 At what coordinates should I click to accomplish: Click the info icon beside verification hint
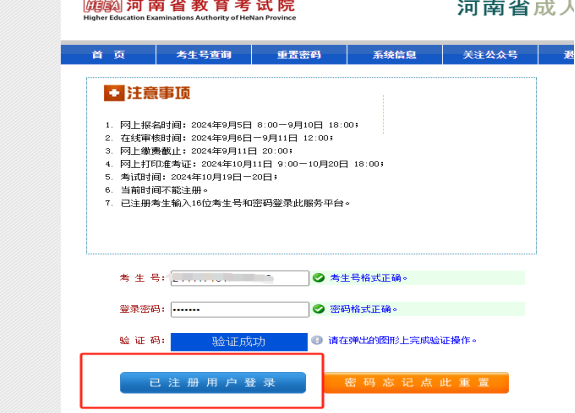click(317, 340)
